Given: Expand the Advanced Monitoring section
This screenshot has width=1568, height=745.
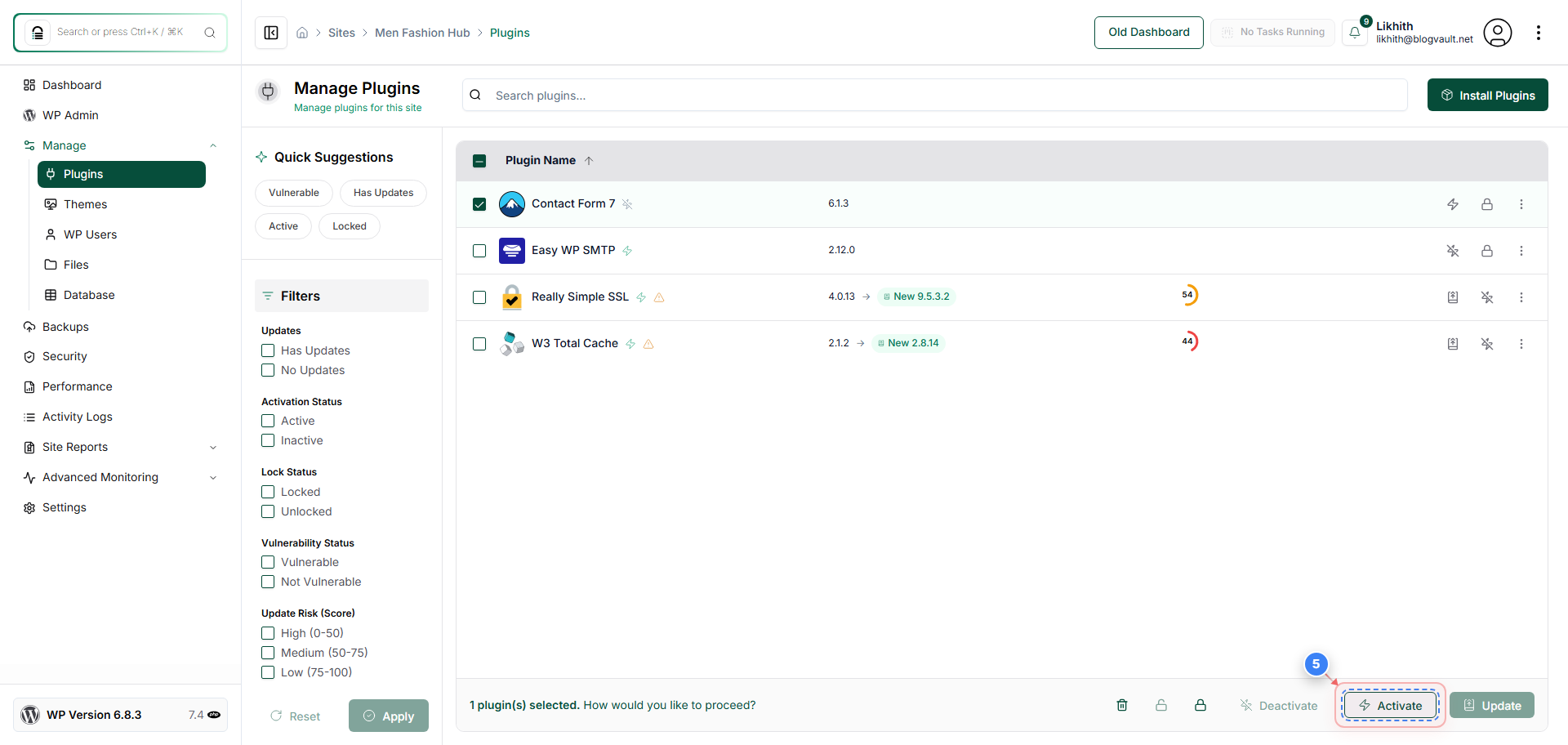Looking at the screenshot, I should click(x=213, y=477).
